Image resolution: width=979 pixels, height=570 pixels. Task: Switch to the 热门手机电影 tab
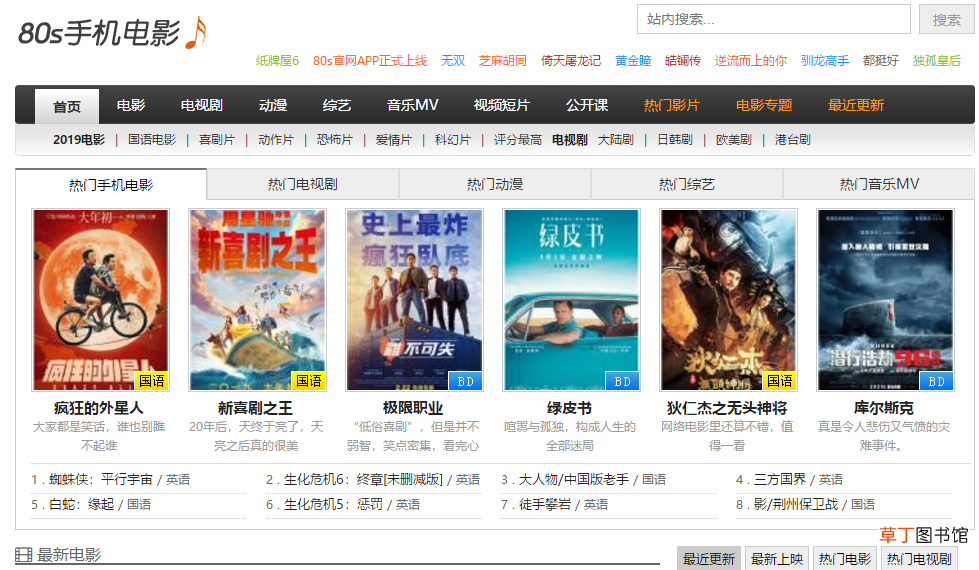[x=111, y=185]
